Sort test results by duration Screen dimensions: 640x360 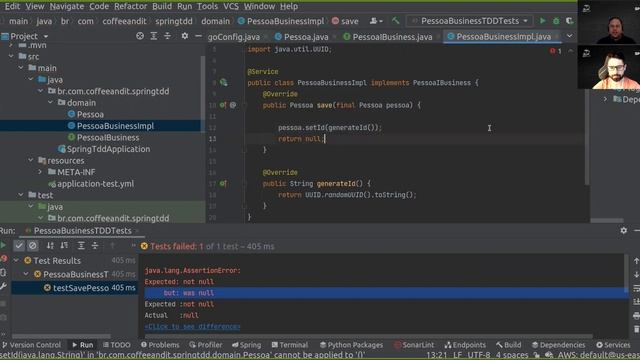[64, 245]
